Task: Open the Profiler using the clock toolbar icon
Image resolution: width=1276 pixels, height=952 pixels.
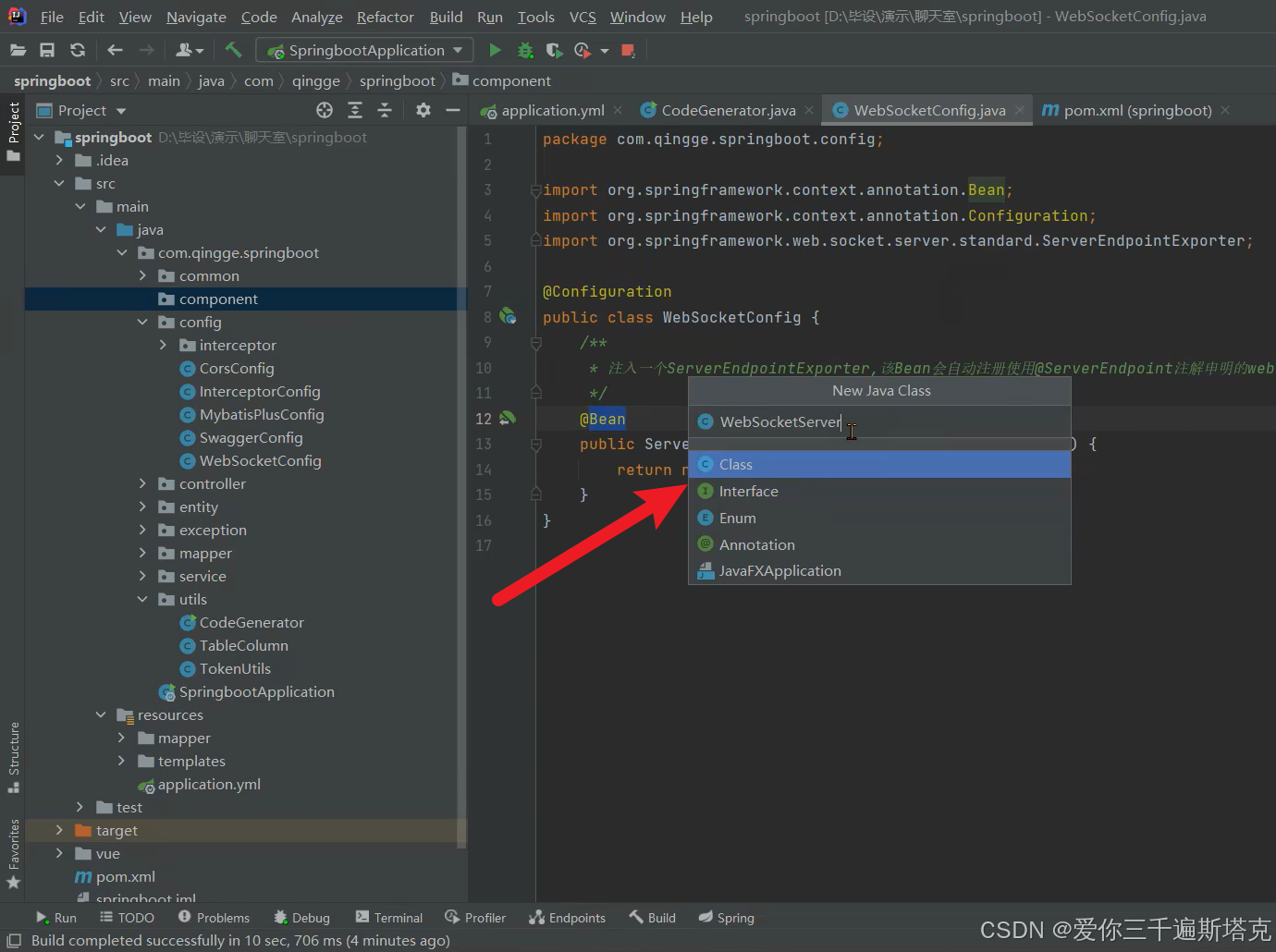Action: pyautogui.click(x=583, y=50)
